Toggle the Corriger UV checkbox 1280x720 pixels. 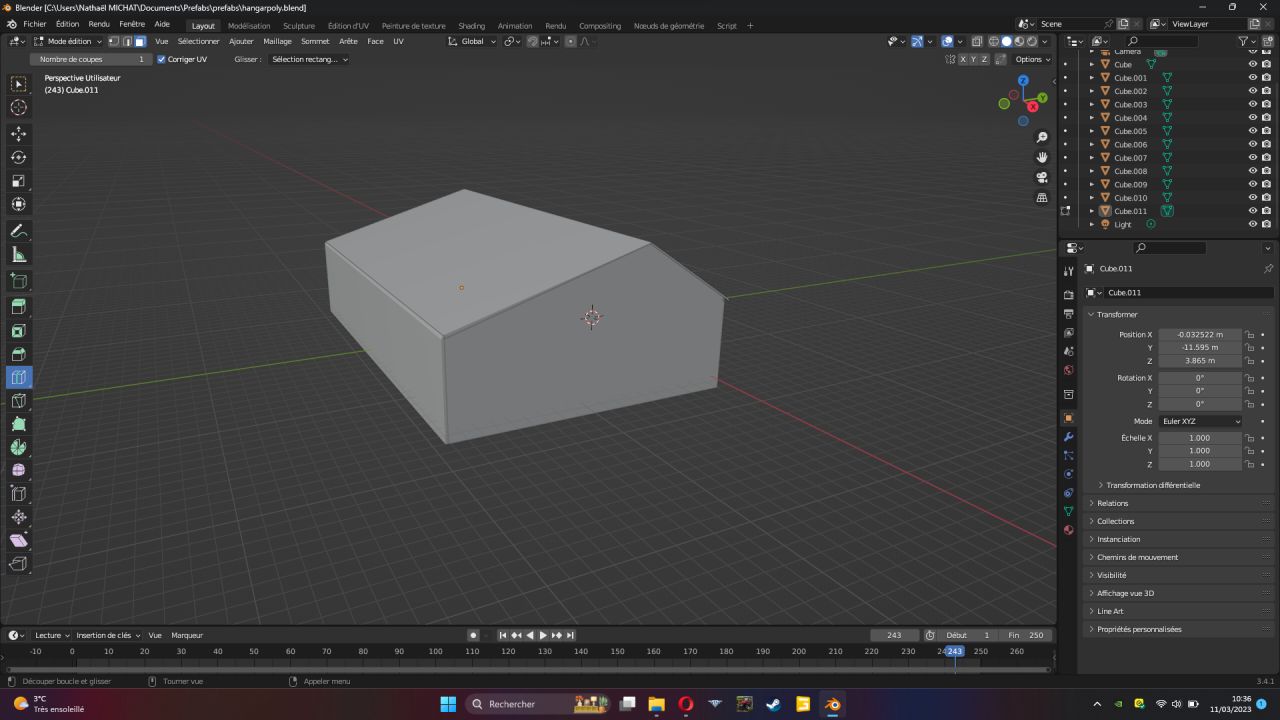[x=161, y=59]
